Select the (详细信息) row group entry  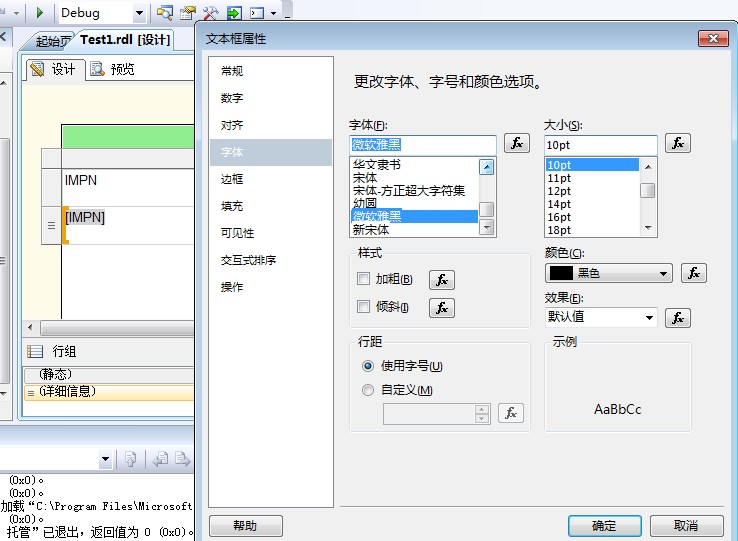(109, 392)
